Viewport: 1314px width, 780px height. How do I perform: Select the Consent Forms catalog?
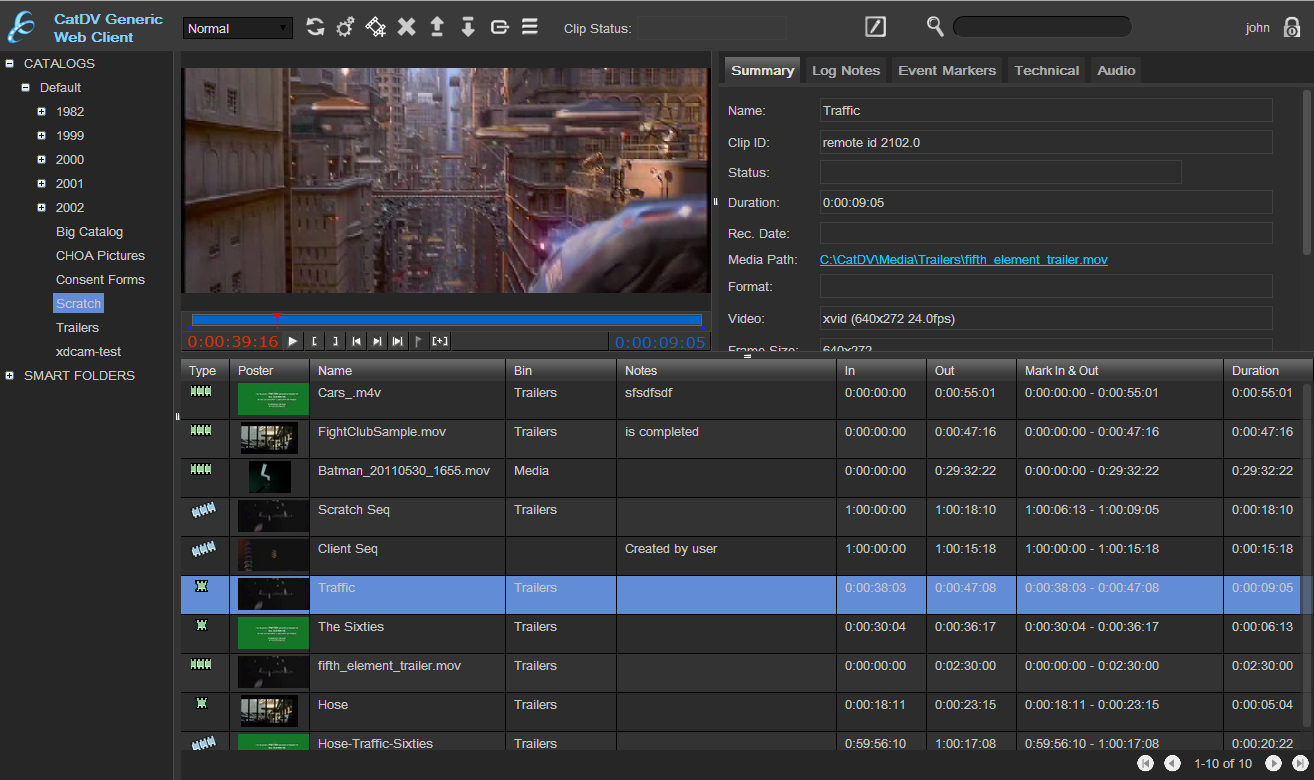click(x=100, y=279)
